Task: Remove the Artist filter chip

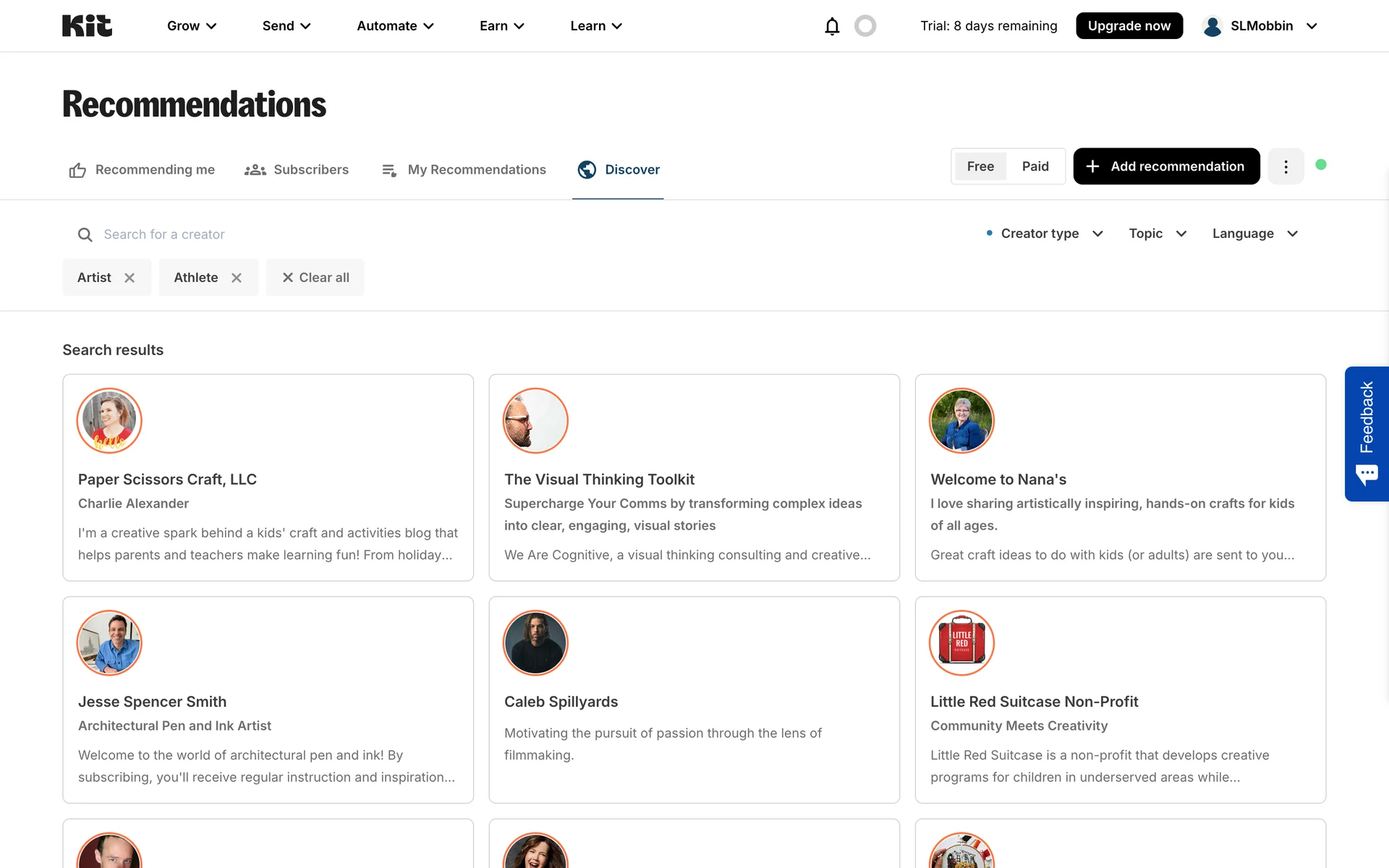Action: [129, 278]
